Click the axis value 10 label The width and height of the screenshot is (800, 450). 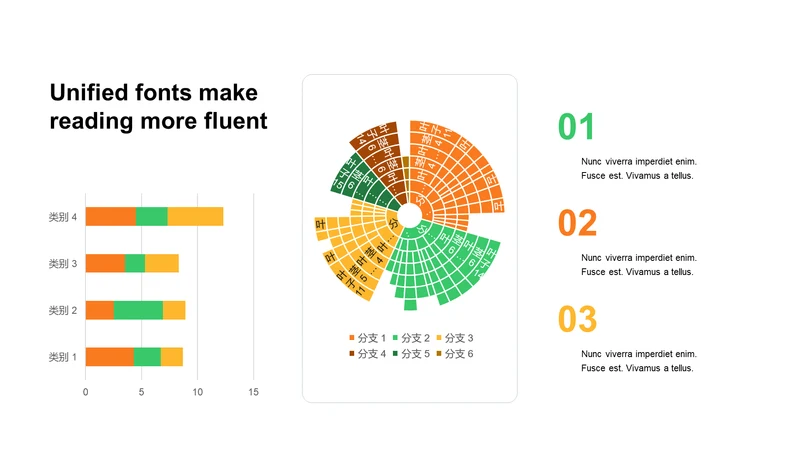(197, 392)
